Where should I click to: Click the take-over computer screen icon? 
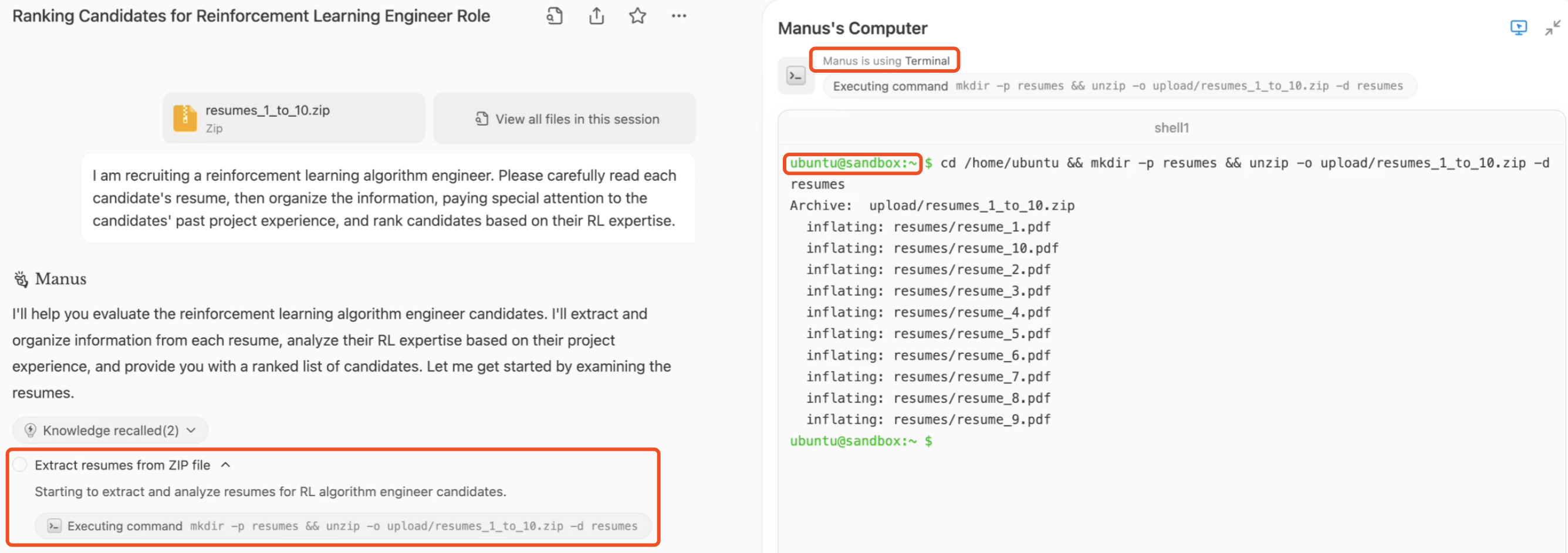coord(1518,28)
